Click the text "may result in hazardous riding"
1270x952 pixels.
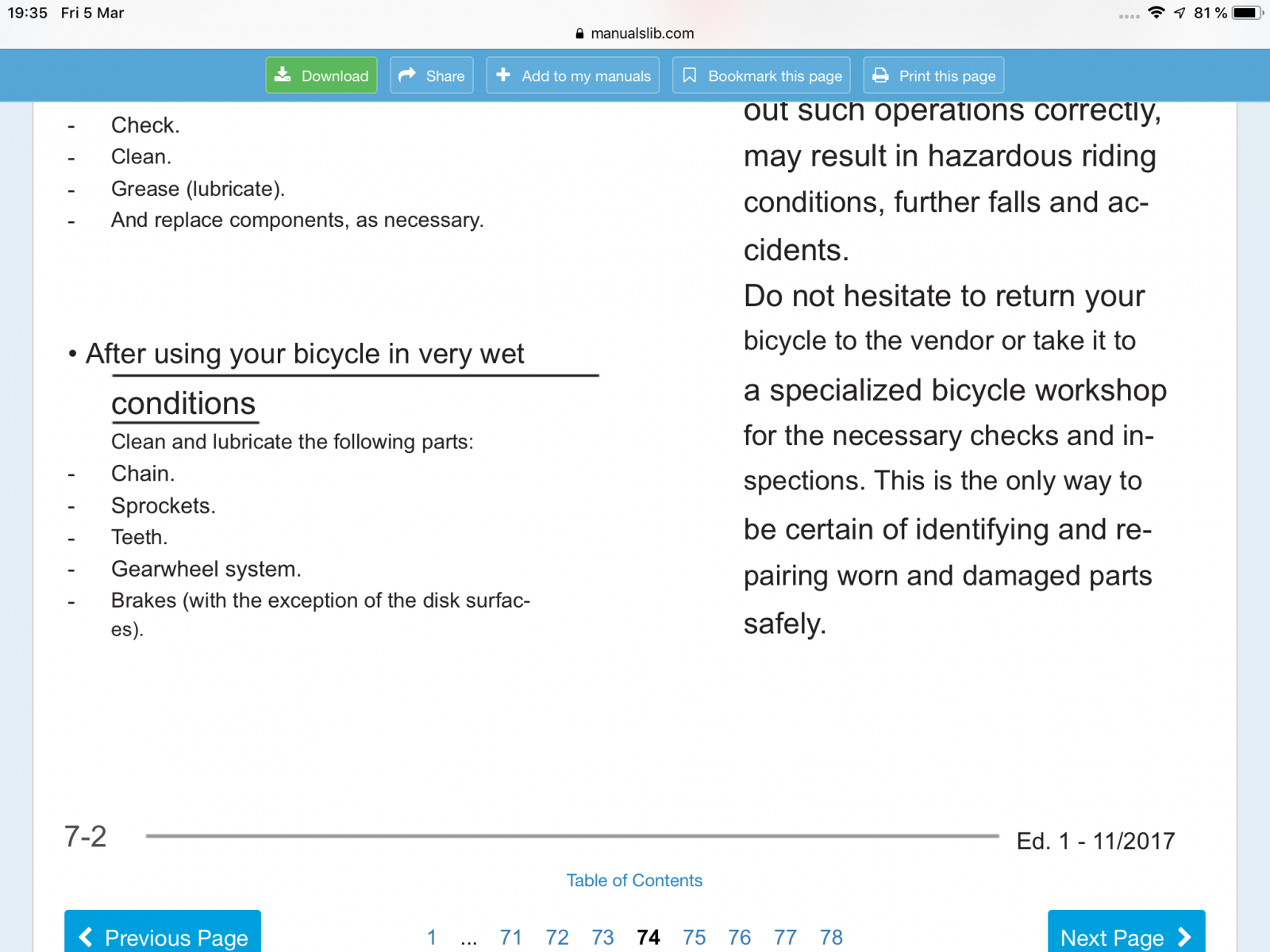(950, 156)
